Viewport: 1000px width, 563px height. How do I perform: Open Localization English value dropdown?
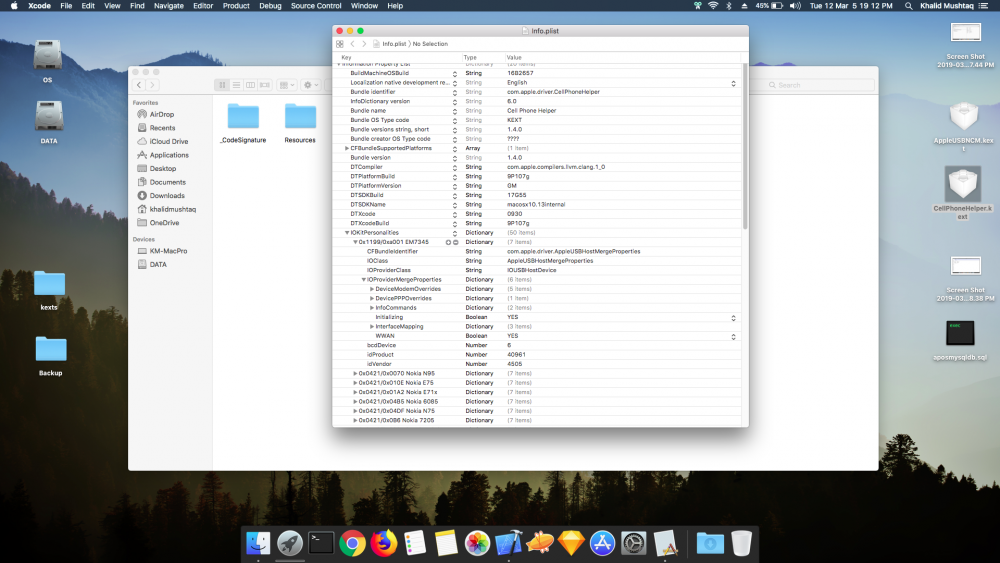(x=733, y=83)
